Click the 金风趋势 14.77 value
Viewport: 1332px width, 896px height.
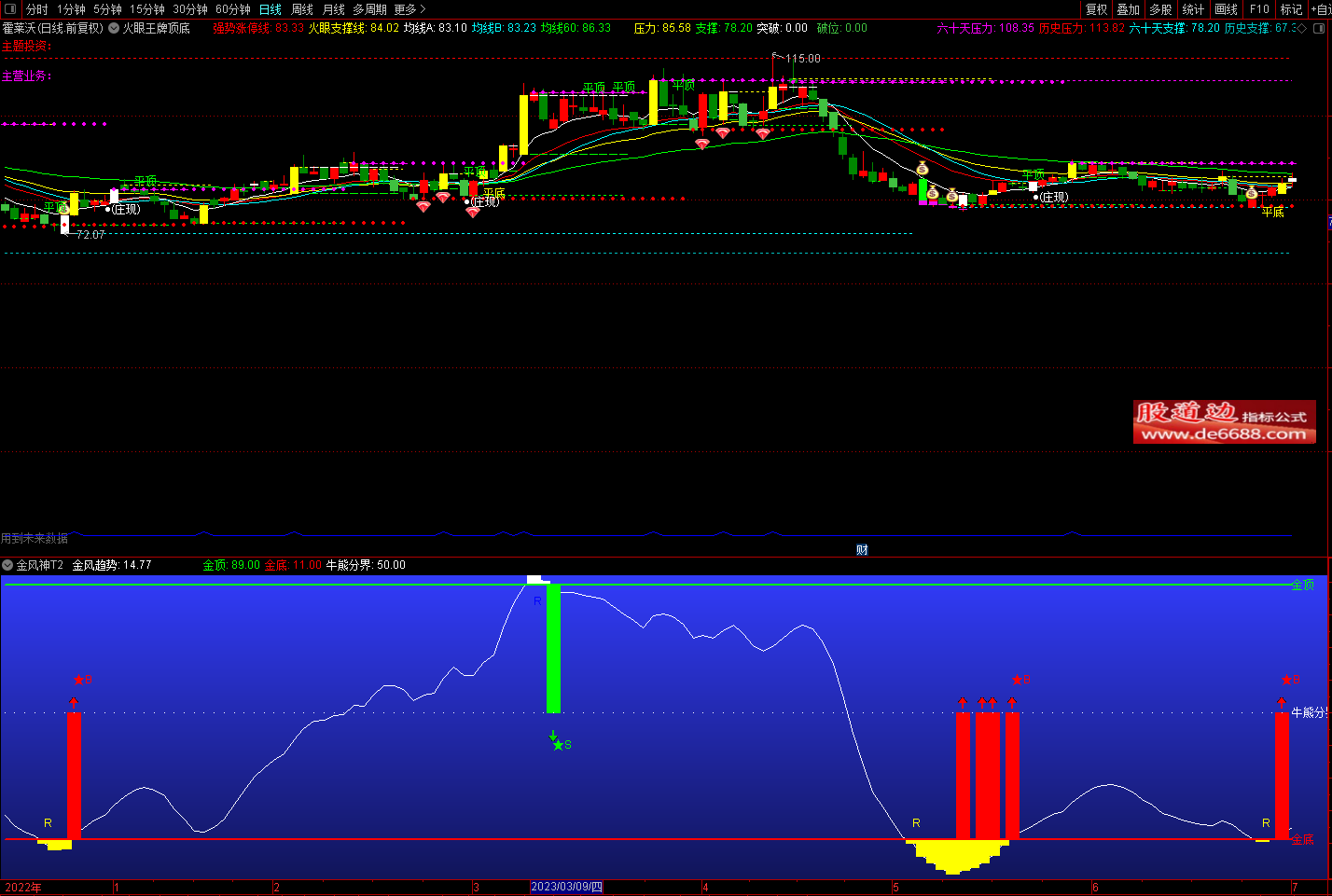coord(112,565)
